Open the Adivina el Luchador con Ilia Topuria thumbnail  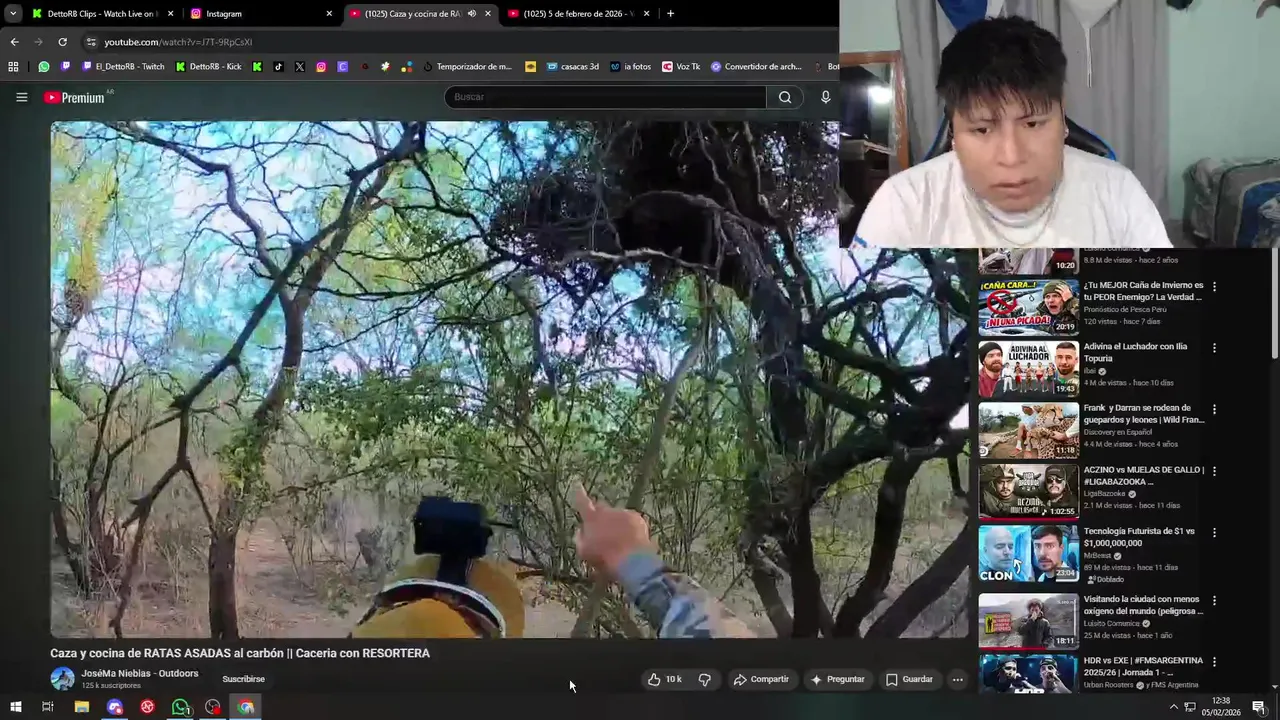1028,369
